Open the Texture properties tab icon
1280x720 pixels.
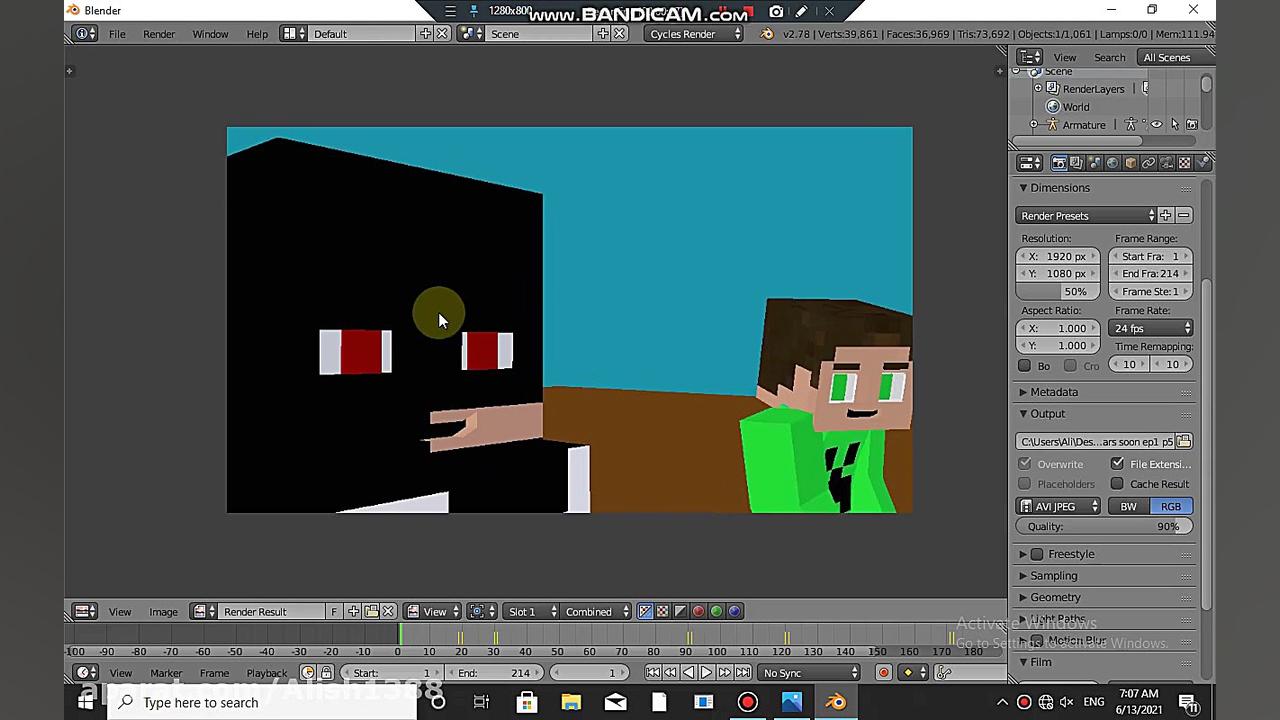click(1184, 163)
